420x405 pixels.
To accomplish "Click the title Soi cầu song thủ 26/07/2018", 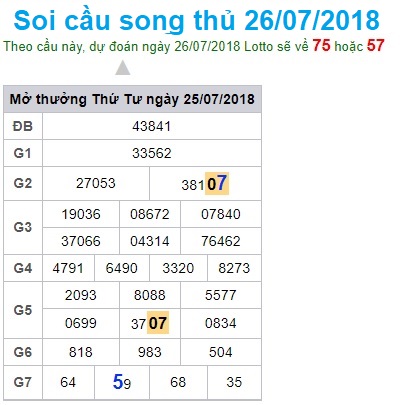I will [197, 21].
